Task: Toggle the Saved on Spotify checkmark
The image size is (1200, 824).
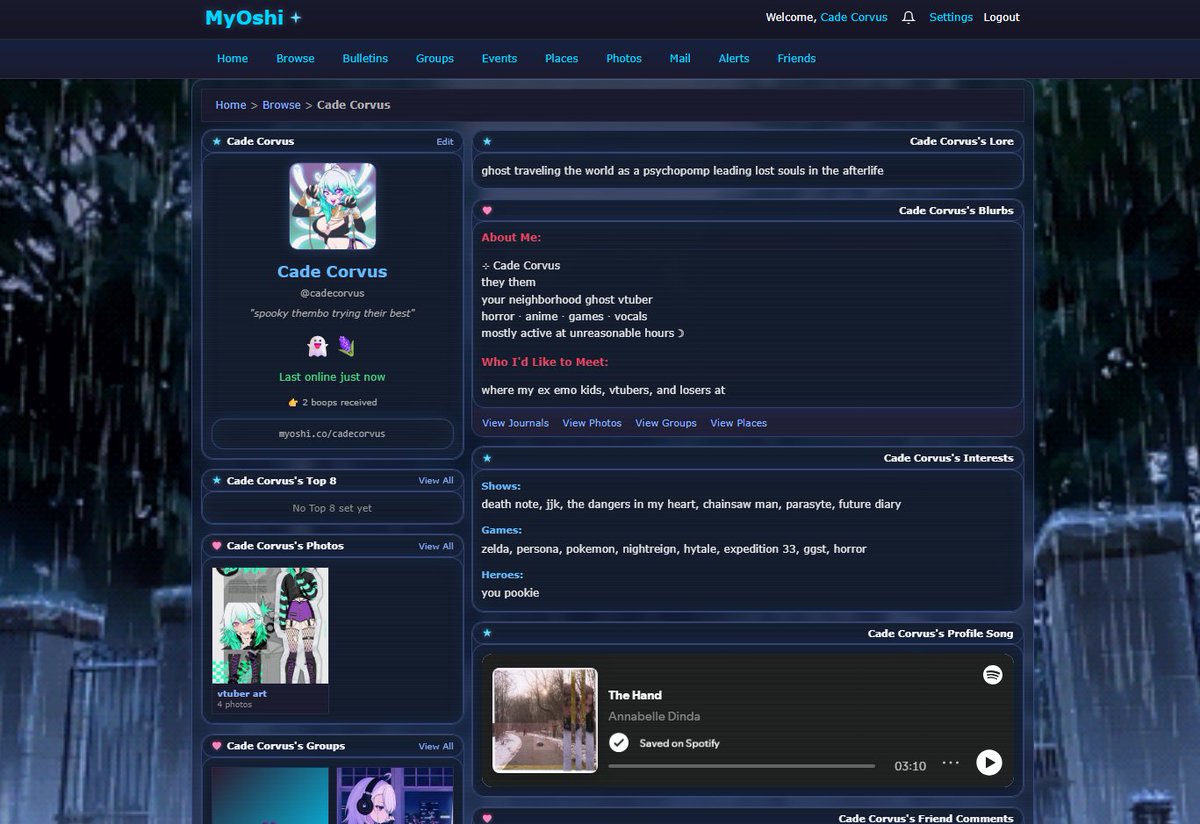Action: (x=620, y=743)
